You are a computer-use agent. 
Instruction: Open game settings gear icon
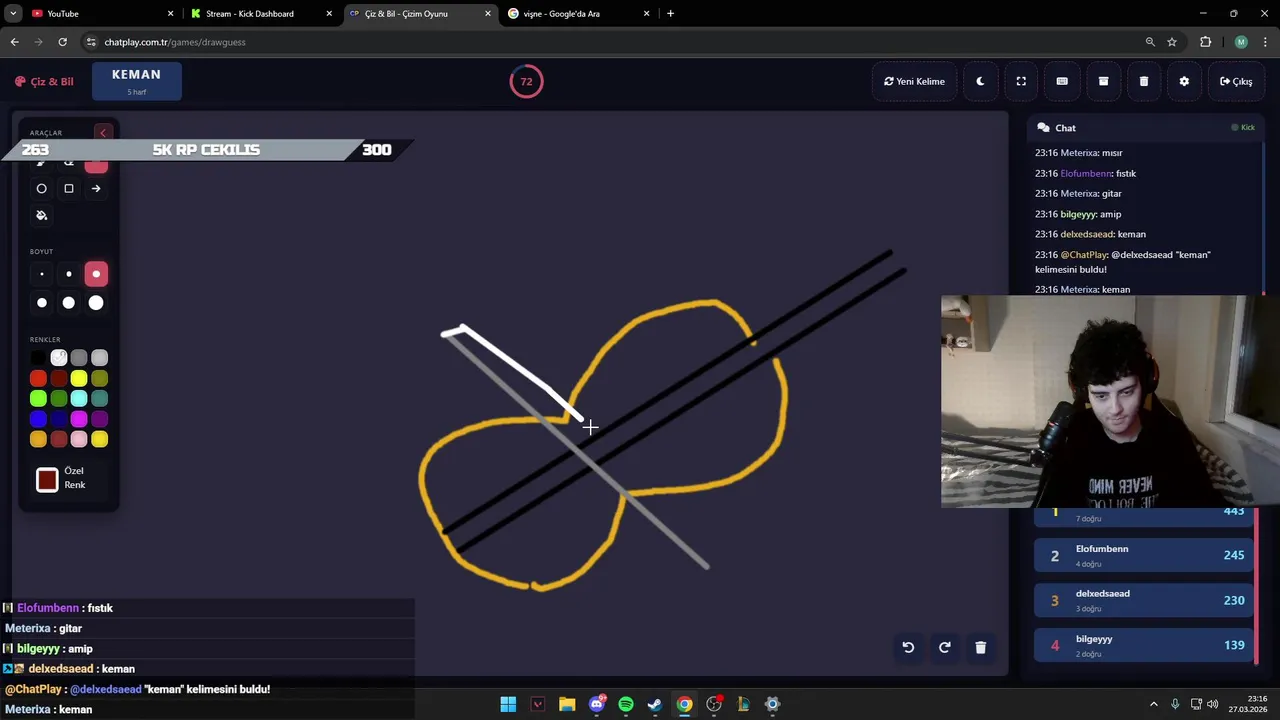1184,81
